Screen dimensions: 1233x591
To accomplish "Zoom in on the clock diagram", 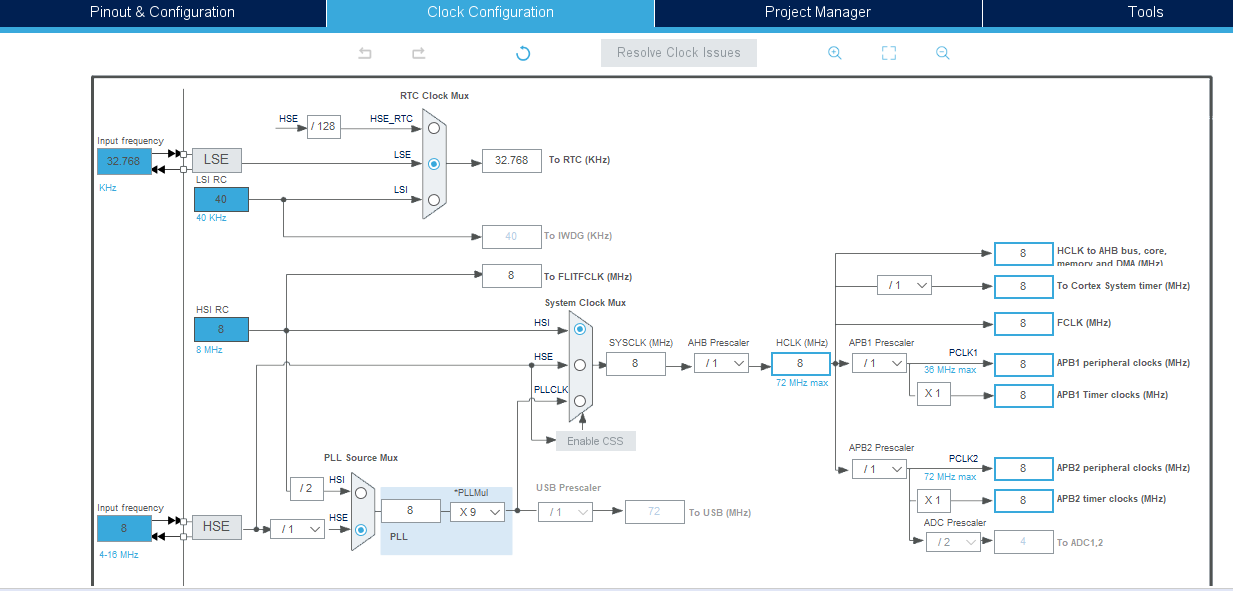I will [835, 53].
